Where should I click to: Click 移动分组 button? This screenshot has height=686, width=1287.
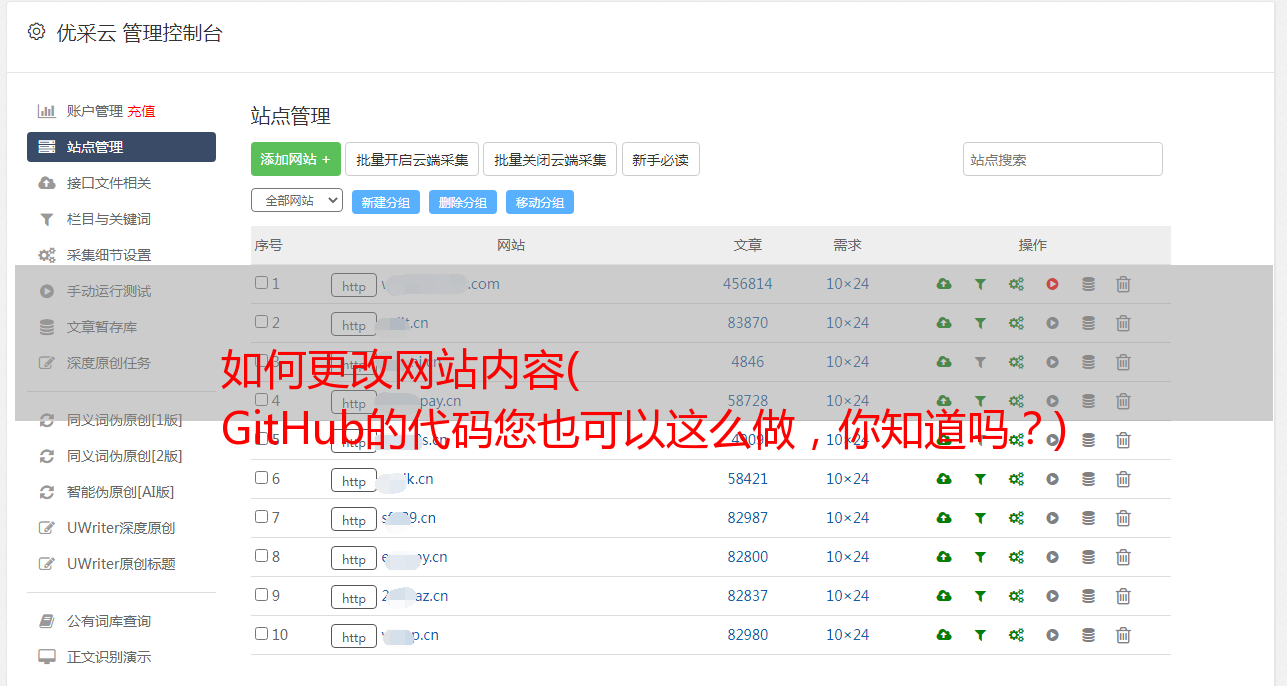[x=540, y=202]
